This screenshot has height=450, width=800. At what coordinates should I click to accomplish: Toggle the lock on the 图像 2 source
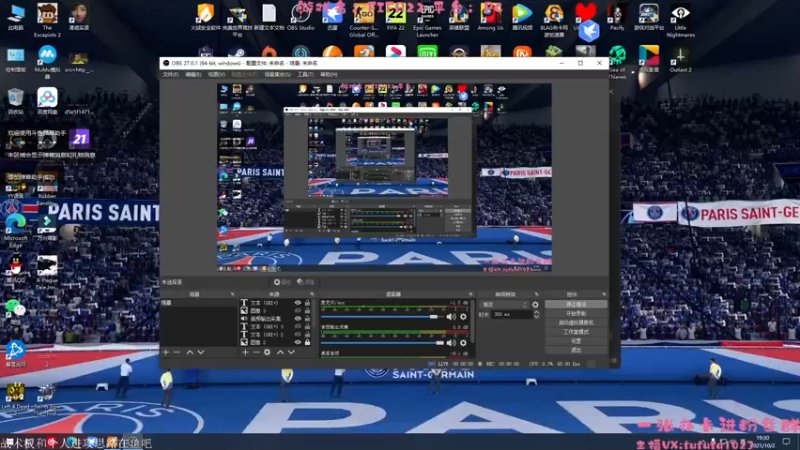307,342
